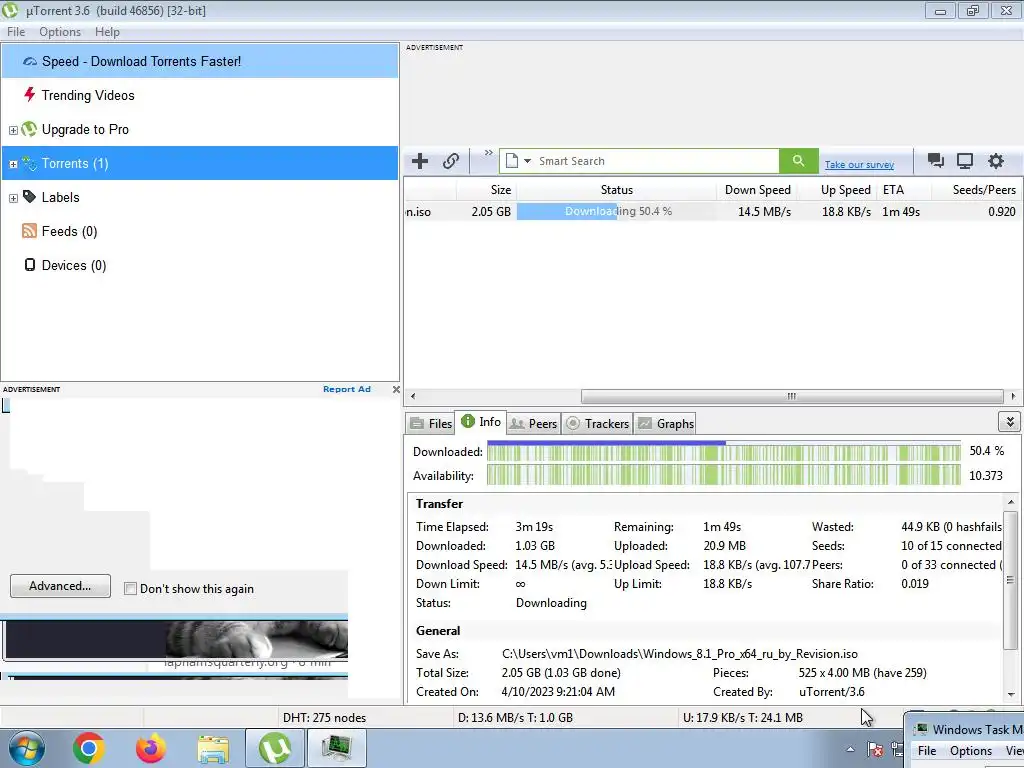Image resolution: width=1024 pixels, height=768 pixels.
Task: Collapse the detail pane with chevron button
Action: (x=1010, y=422)
